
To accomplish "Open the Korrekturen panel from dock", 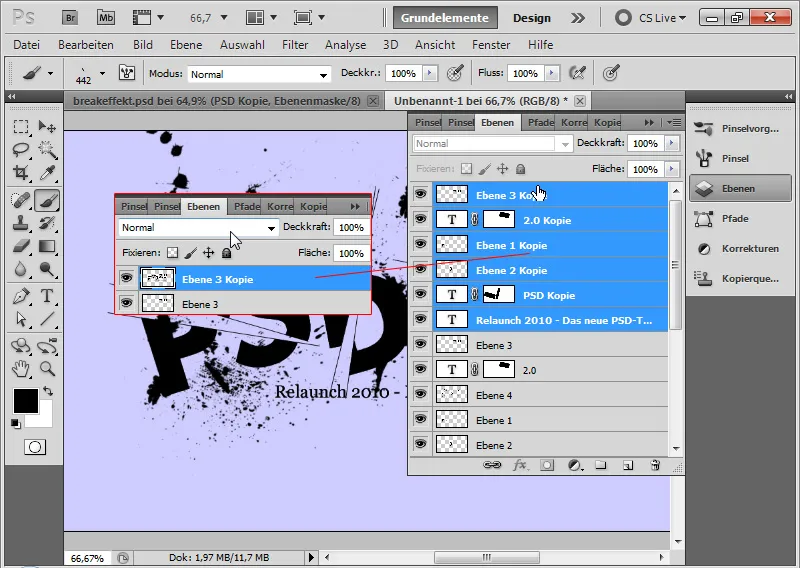I will point(740,249).
